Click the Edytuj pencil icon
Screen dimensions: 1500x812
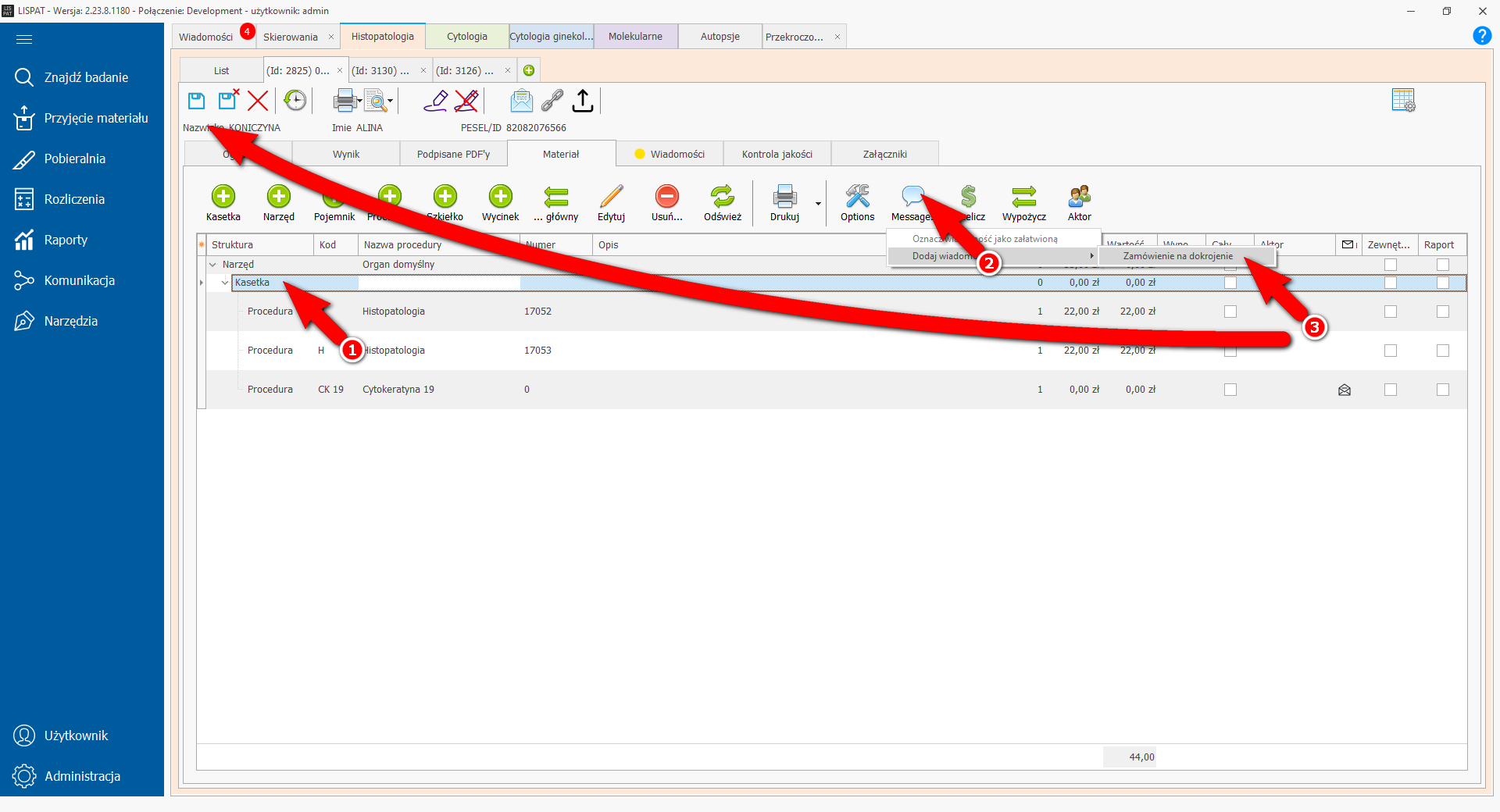612,196
